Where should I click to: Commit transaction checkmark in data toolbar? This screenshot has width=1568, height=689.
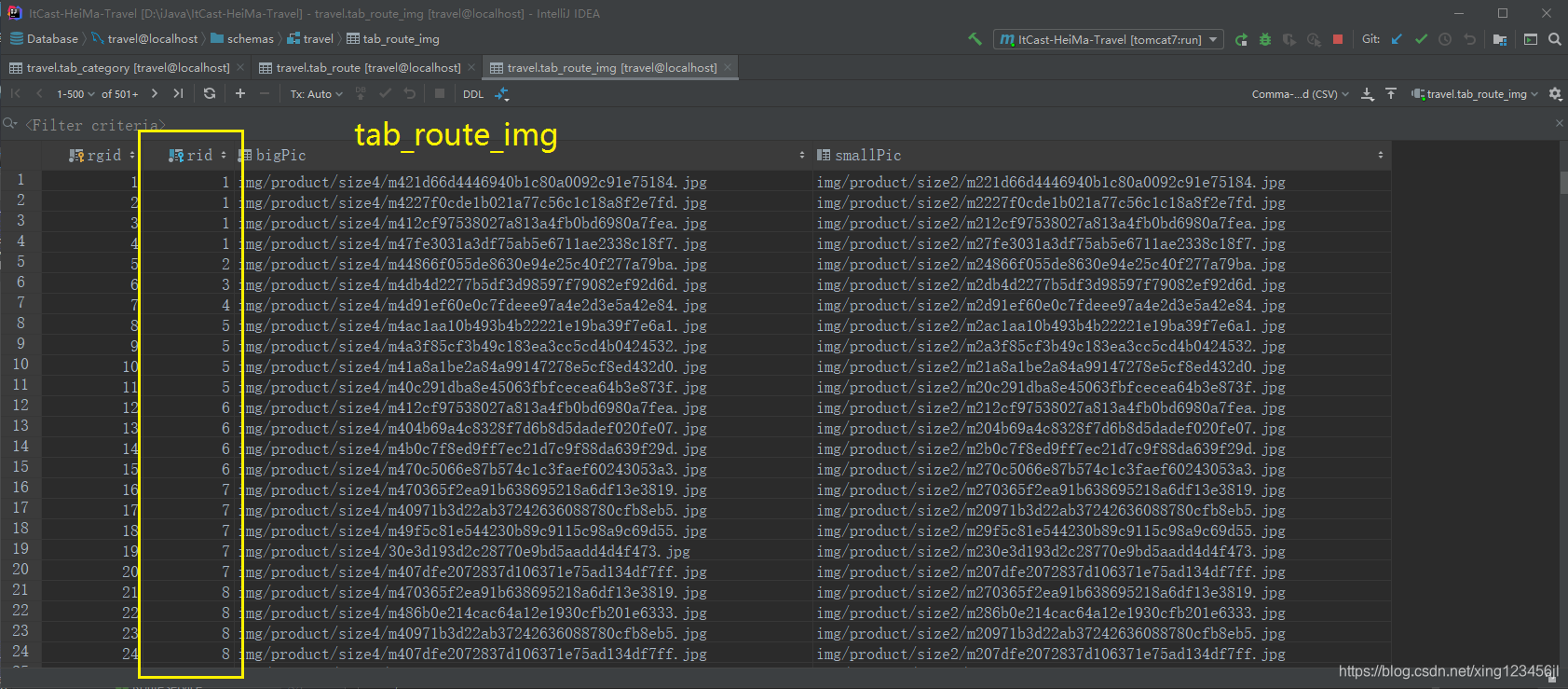pos(385,93)
